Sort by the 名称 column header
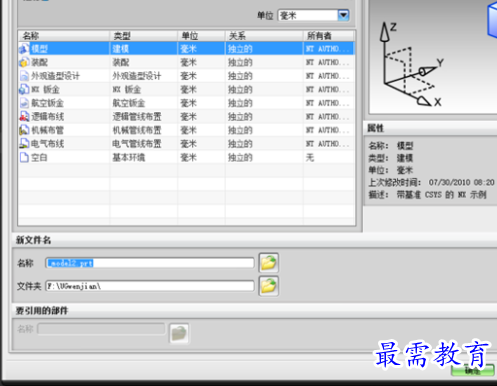This screenshot has width=497, height=386. (x=64, y=36)
